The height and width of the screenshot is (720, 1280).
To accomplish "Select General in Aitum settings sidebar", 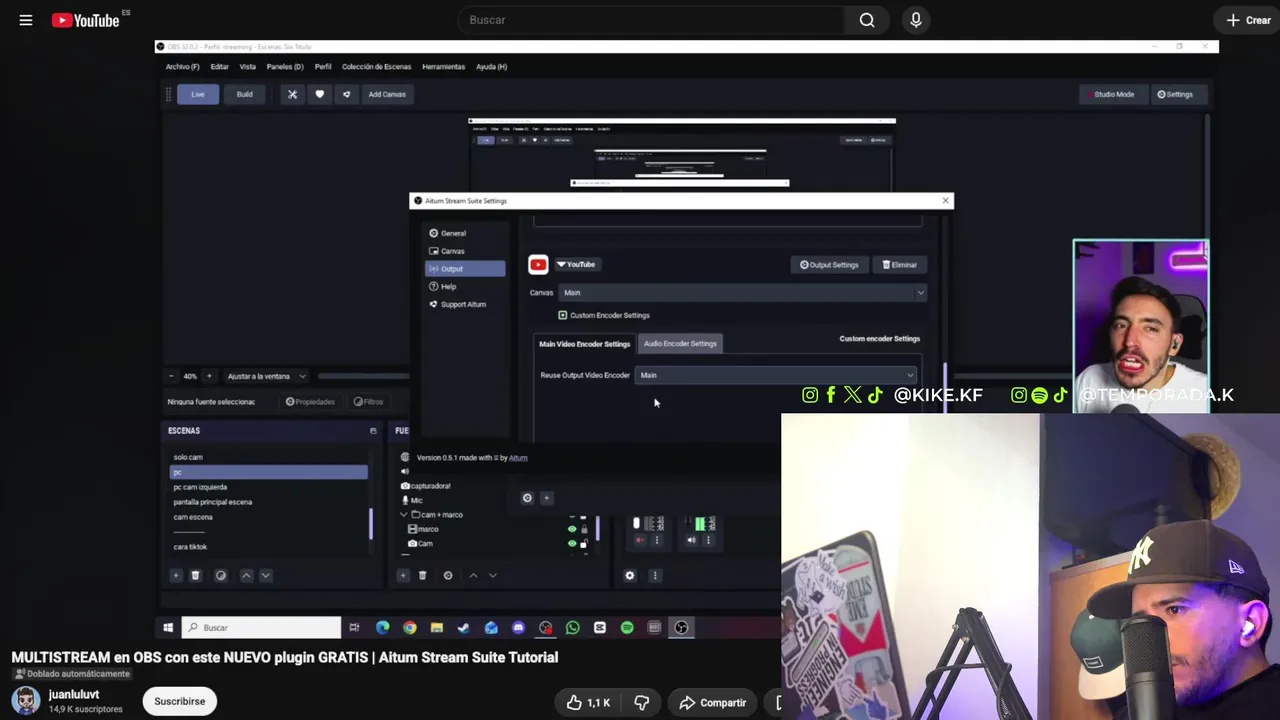I will [465, 233].
